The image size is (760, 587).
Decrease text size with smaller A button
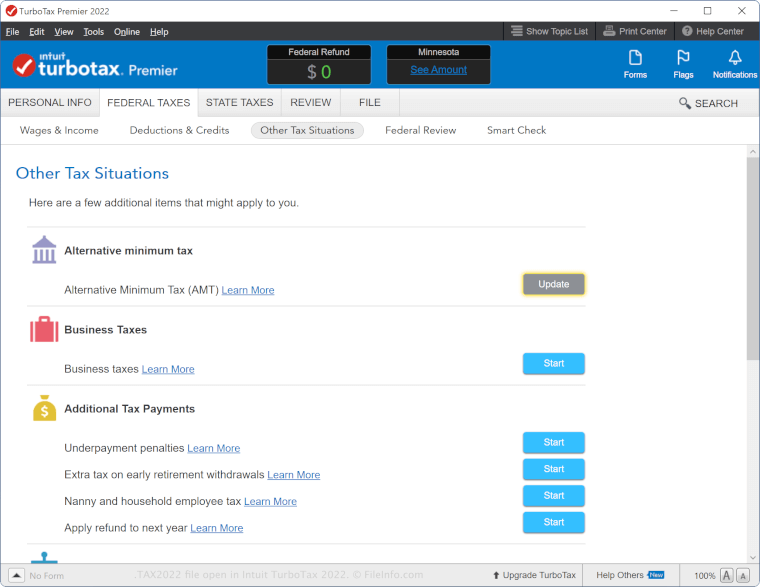point(743,576)
